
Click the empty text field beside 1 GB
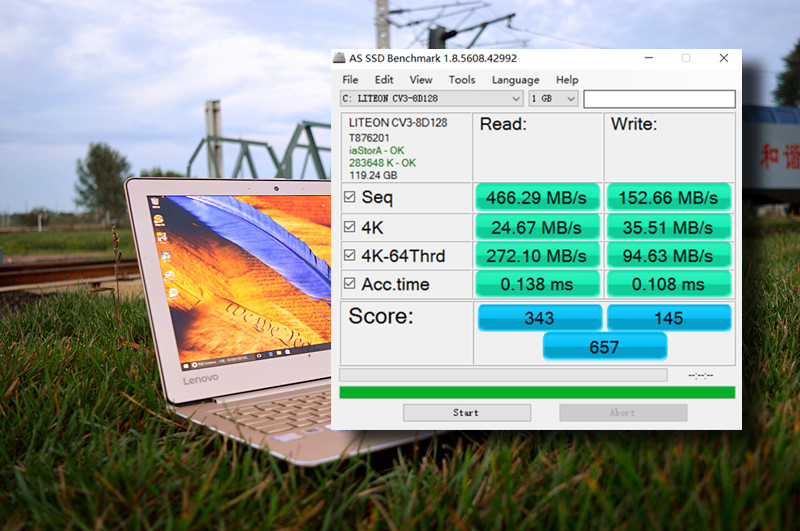pyautogui.click(x=659, y=99)
